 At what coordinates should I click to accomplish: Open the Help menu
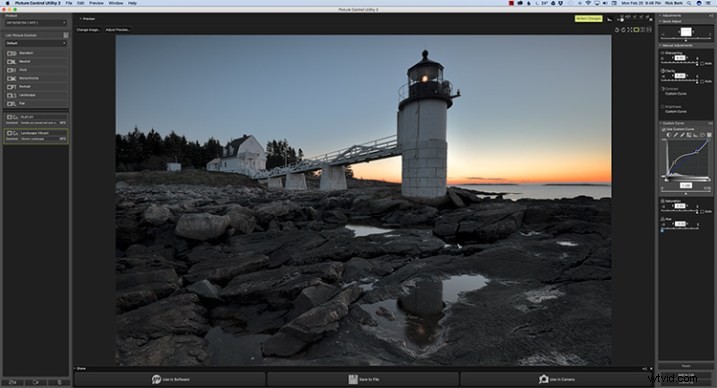point(132,3)
